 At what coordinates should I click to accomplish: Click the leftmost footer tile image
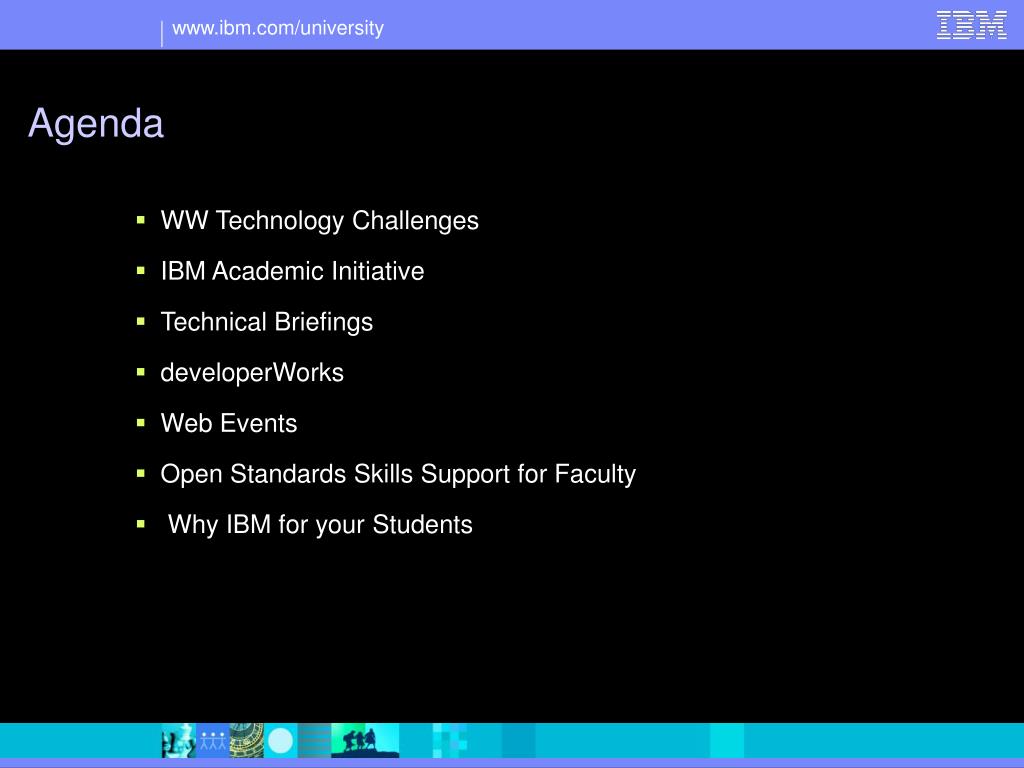click(179, 740)
